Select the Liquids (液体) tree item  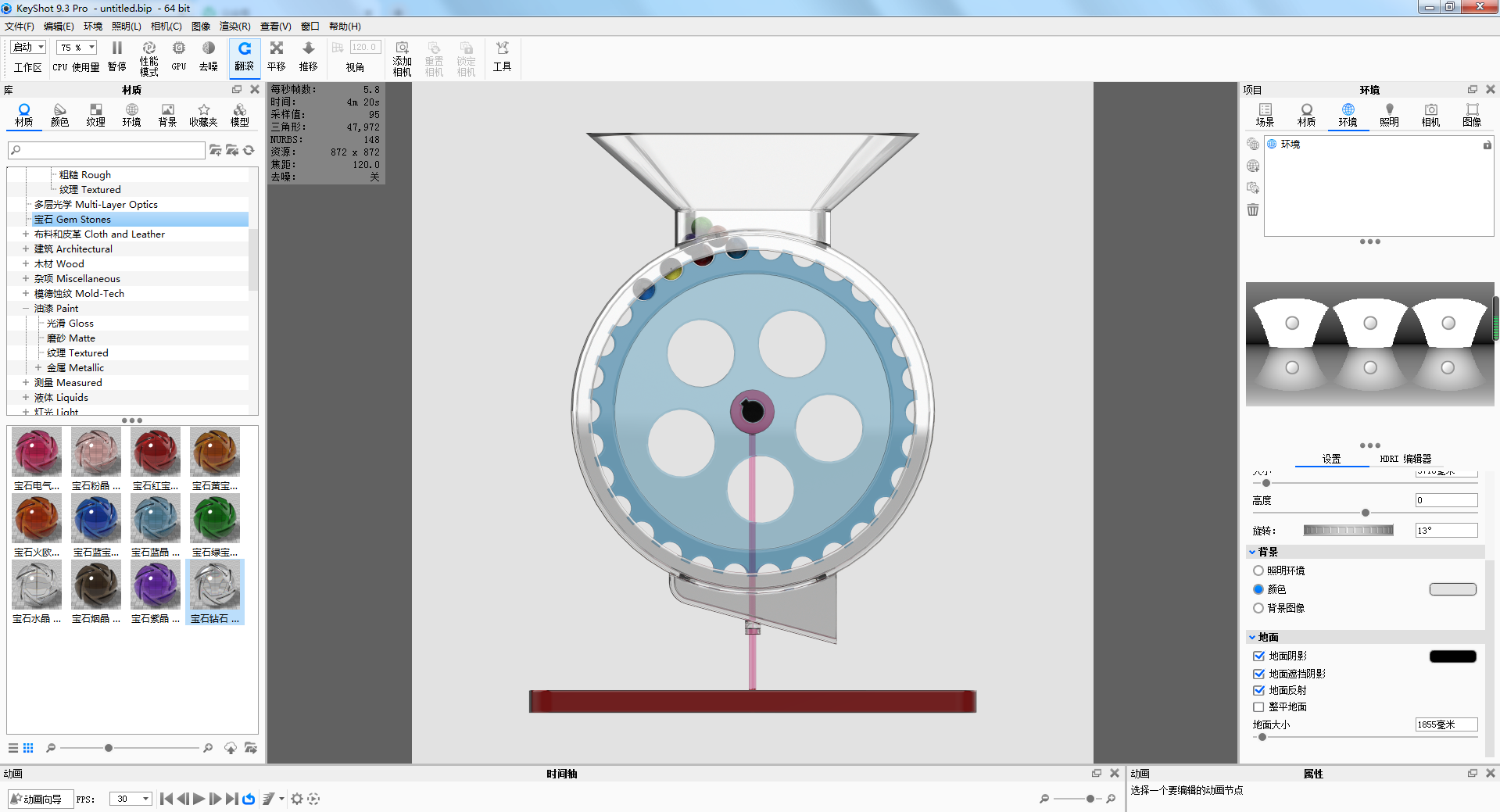[x=61, y=397]
